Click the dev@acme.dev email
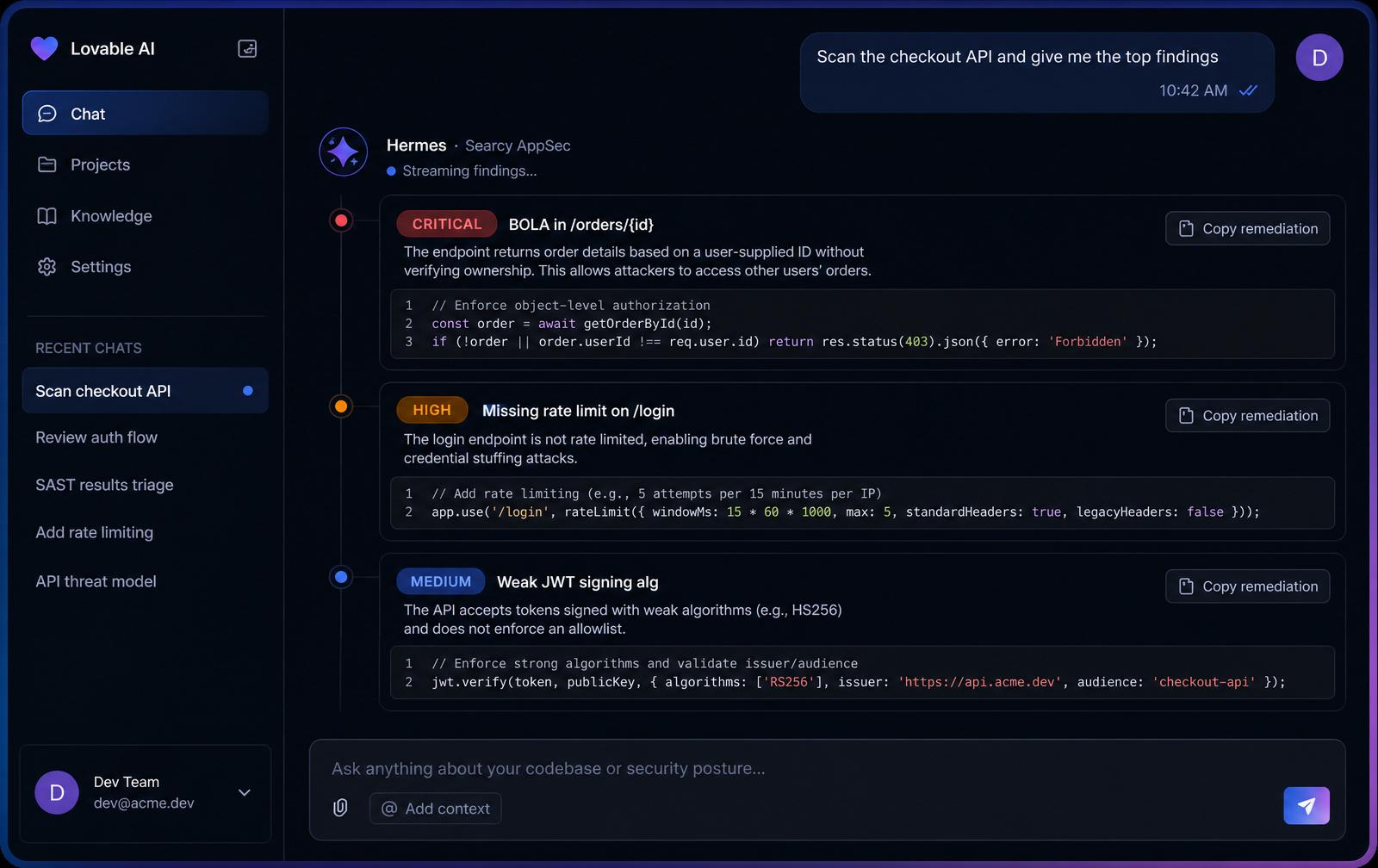Image resolution: width=1378 pixels, height=868 pixels. click(x=144, y=803)
